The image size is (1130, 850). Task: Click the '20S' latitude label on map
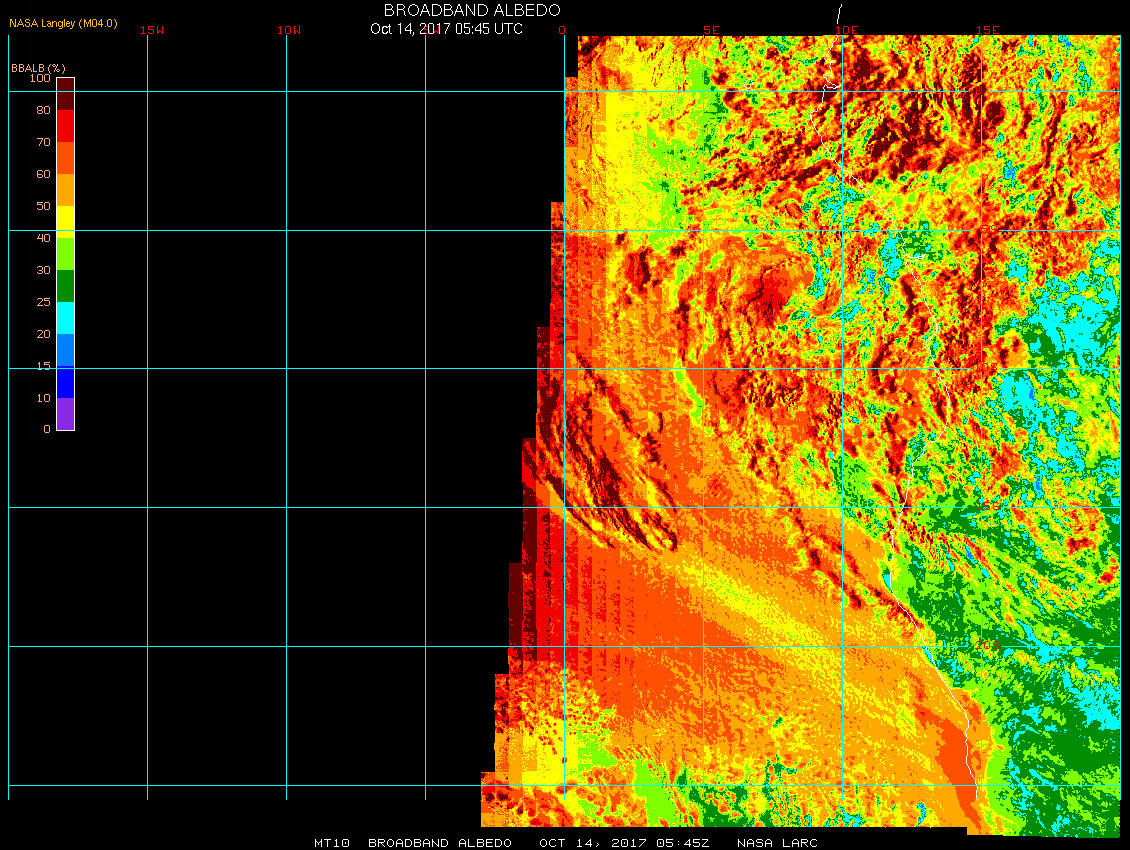[988, 645]
